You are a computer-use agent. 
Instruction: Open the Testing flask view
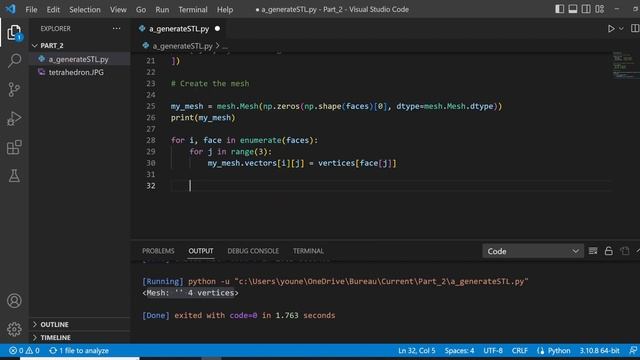[x=14, y=176]
